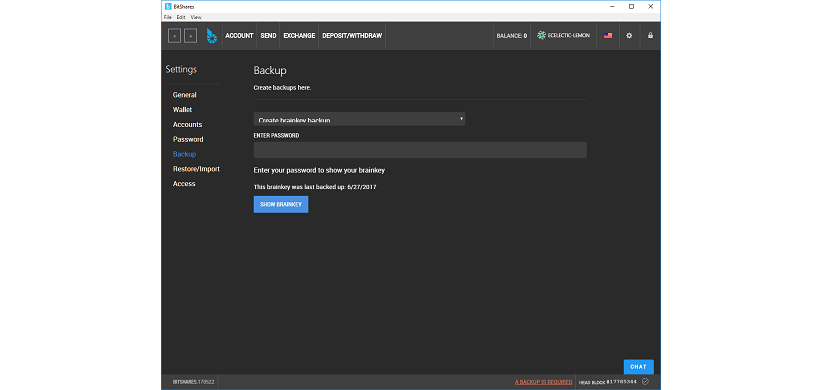838x390 pixels.
Task: Open the SEND navigation item
Action: pyautogui.click(x=268, y=36)
